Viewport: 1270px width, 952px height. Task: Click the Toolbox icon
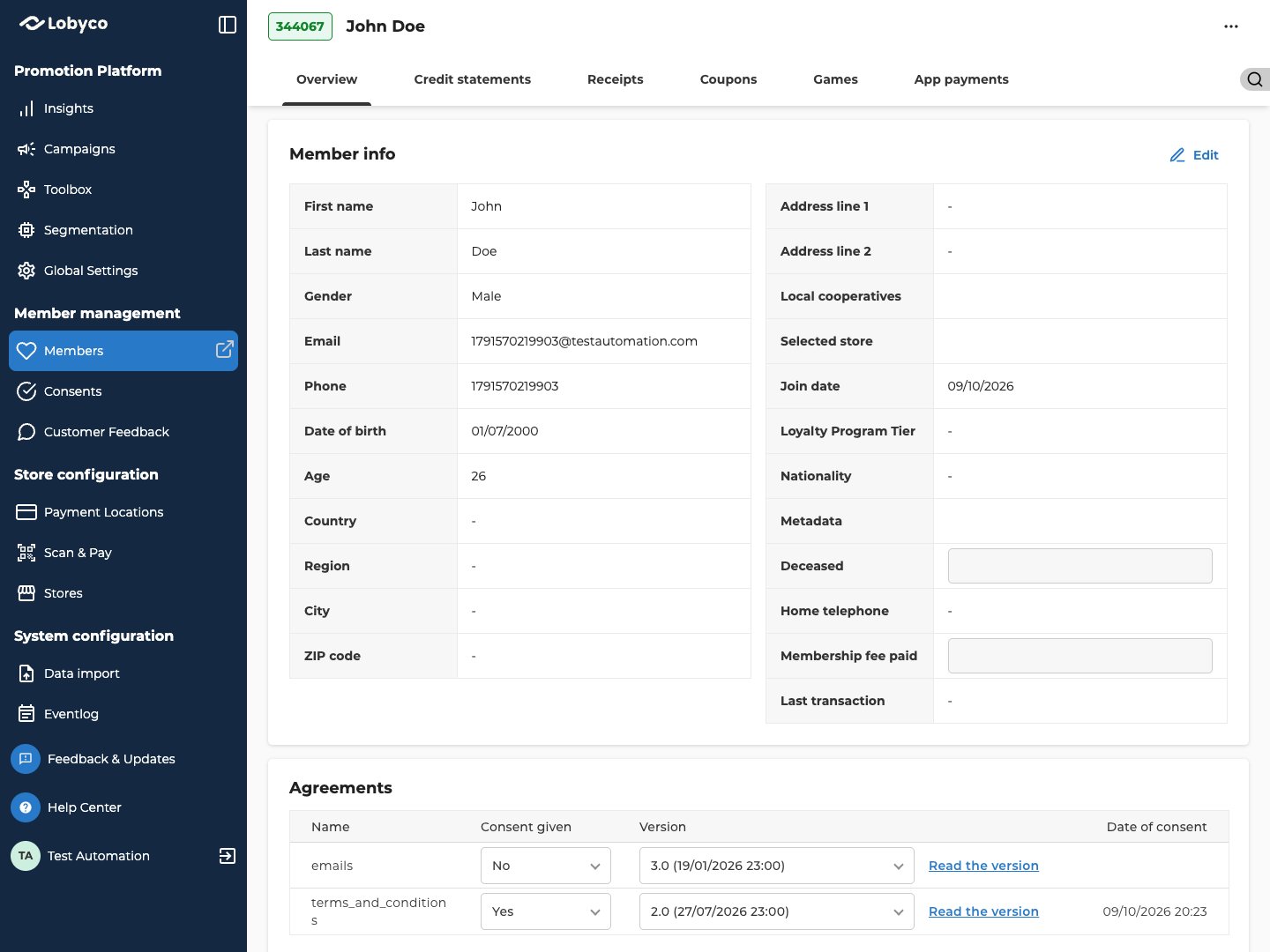[x=26, y=190]
